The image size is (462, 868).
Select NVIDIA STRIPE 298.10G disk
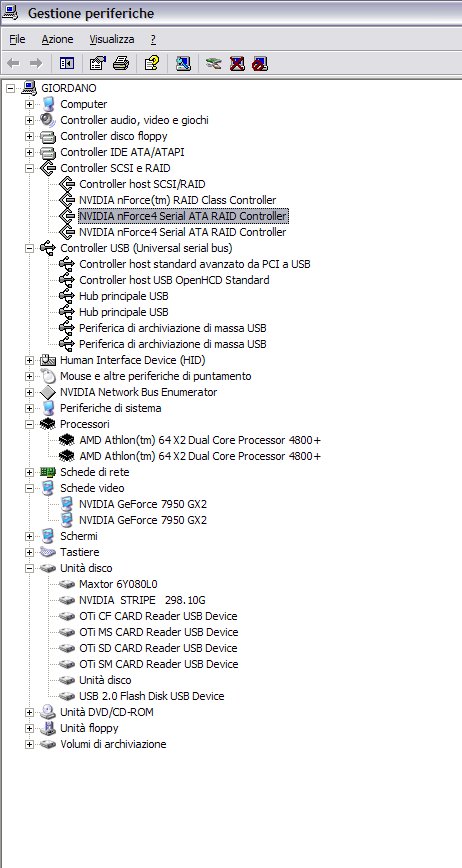click(142, 600)
